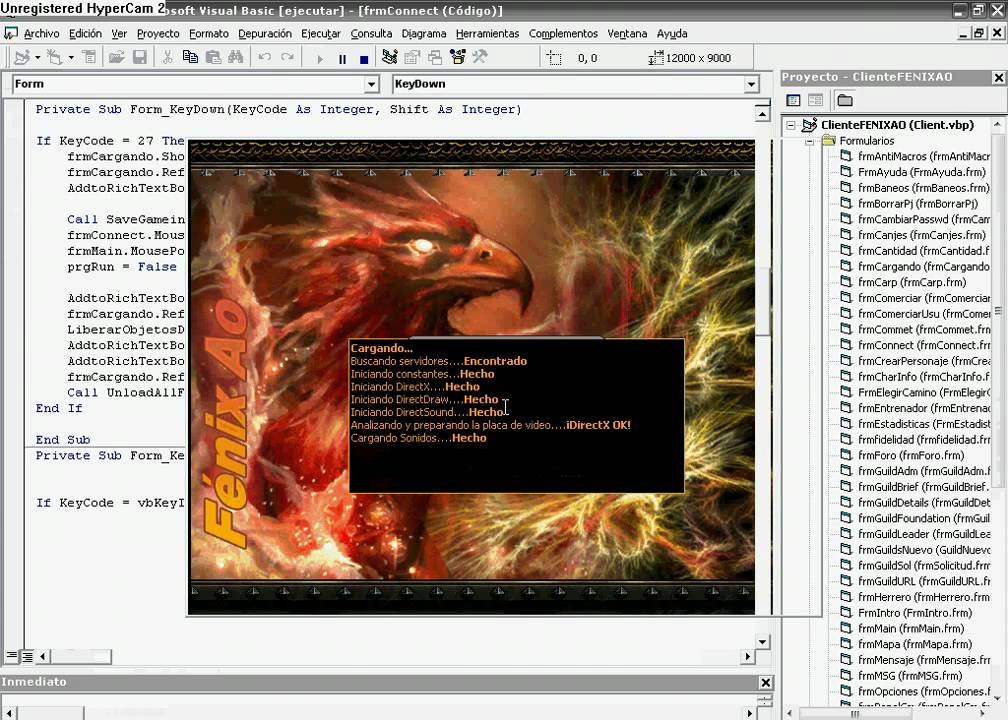Click the Add Standard EXE Project icon
1008x720 pixels.
(21, 58)
